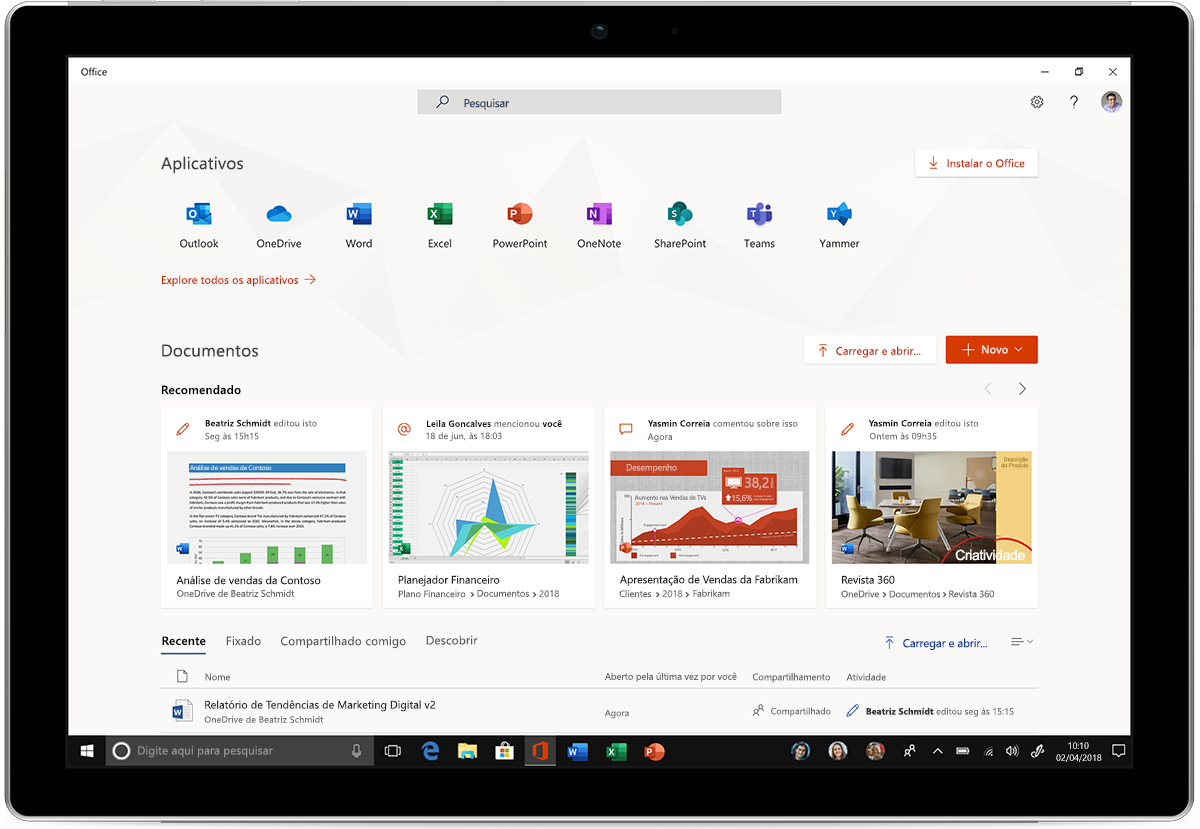Launch Word from the Aplicativos list

point(358,215)
